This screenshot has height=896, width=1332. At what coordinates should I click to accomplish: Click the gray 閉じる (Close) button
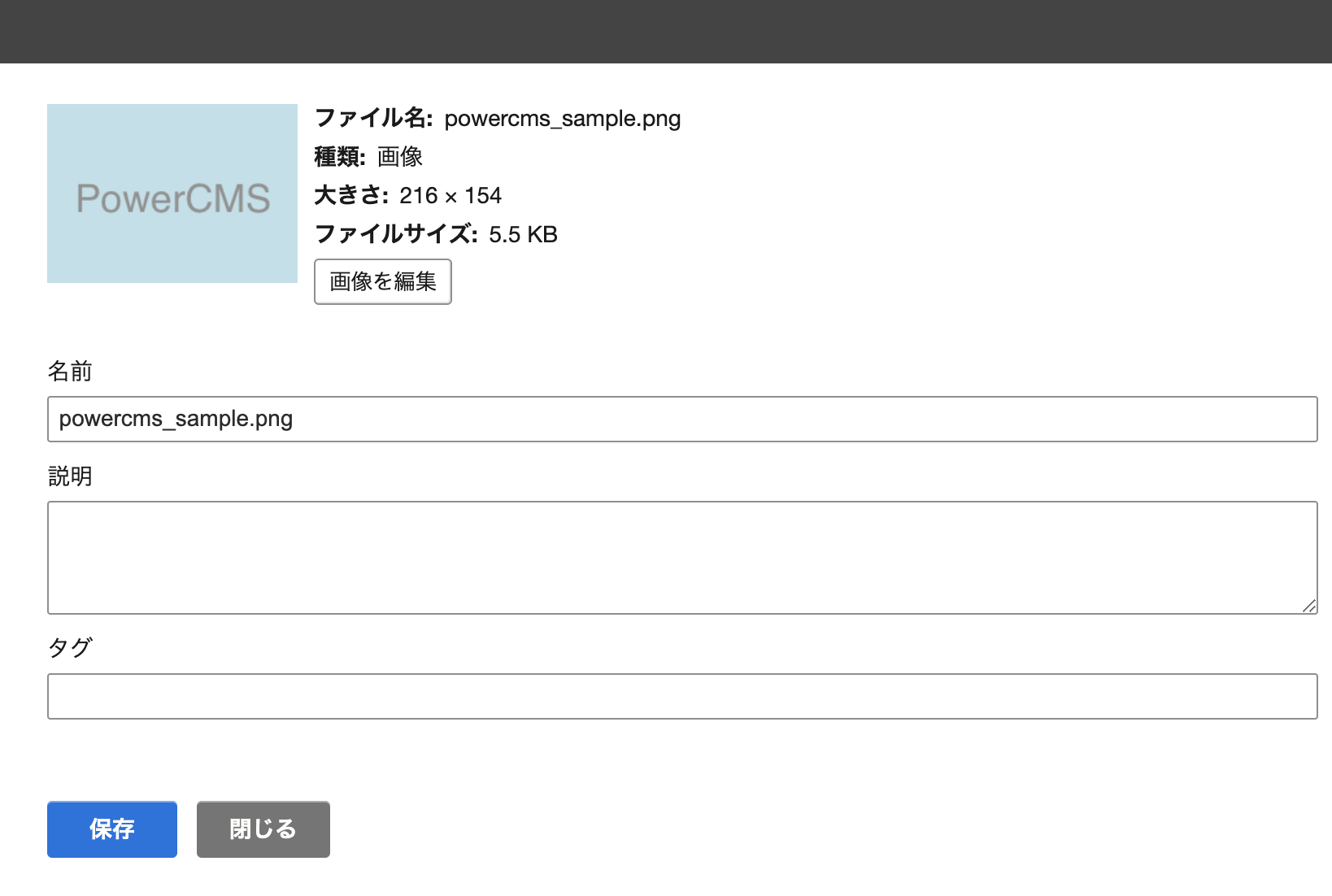[262, 829]
